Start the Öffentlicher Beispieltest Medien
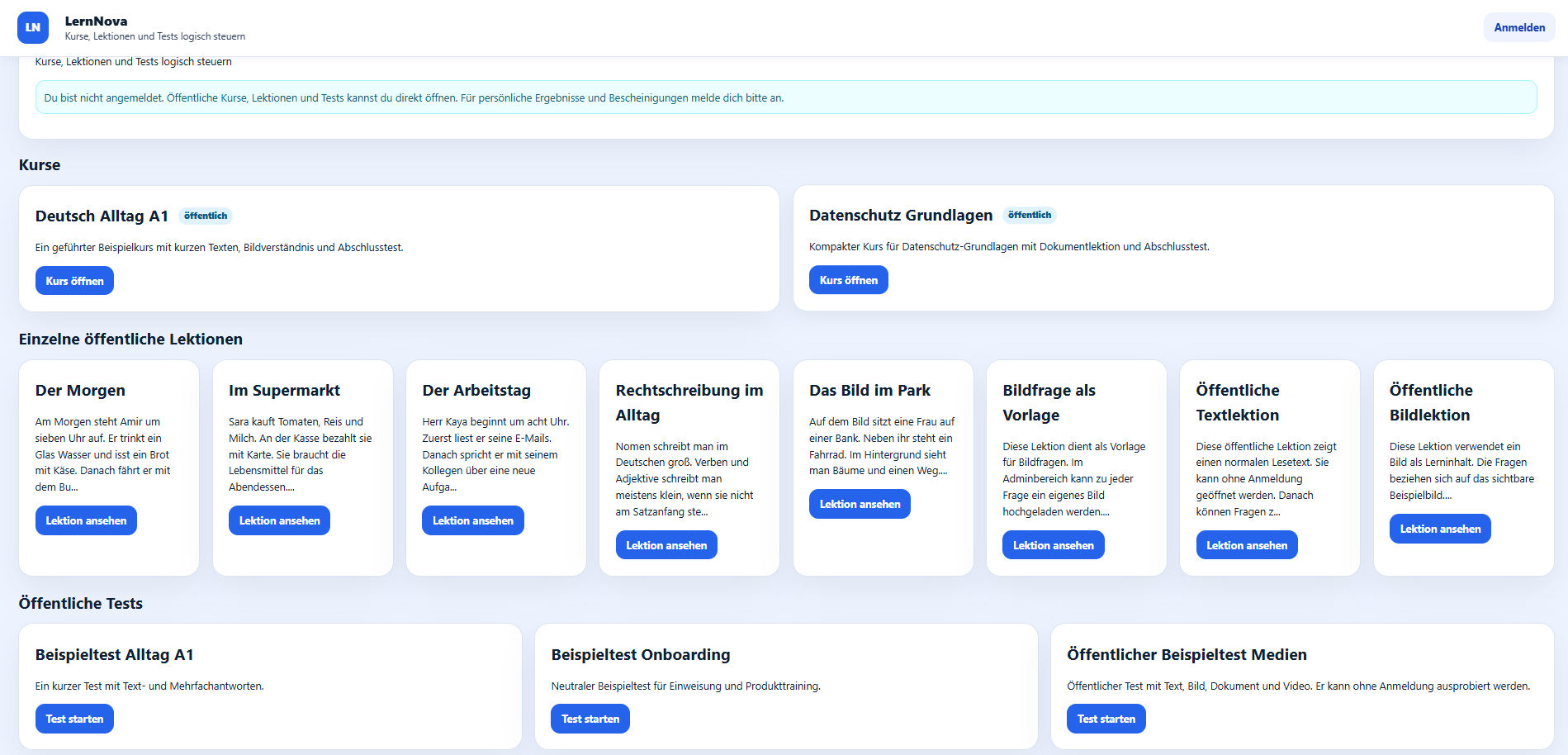The height and width of the screenshot is (755, 1568). [x=1106, y=719]
